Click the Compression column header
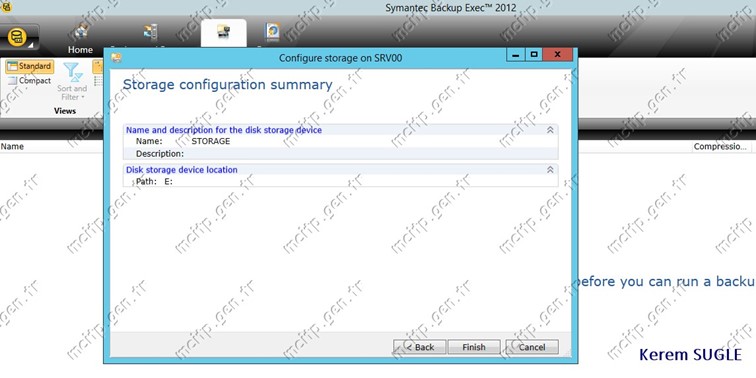This screenshot has height=378, width=756. point(720,147)
